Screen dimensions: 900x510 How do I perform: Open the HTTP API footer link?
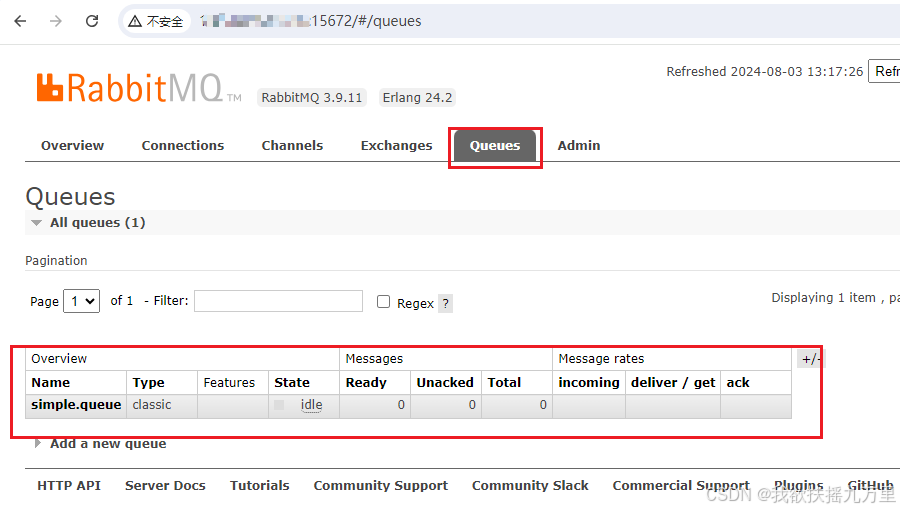click(x=69, y=486)
